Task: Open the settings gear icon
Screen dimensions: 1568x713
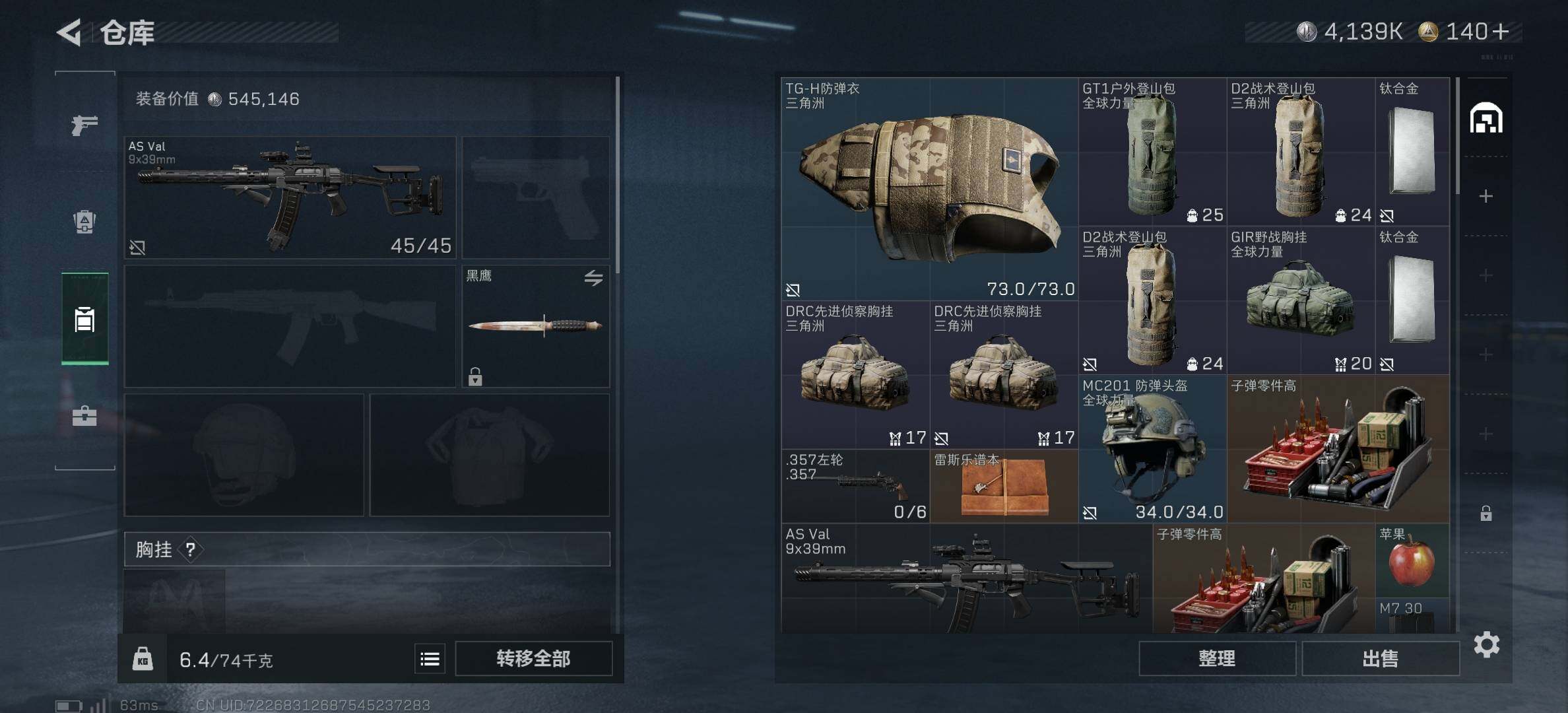Action: (1486, 644)
